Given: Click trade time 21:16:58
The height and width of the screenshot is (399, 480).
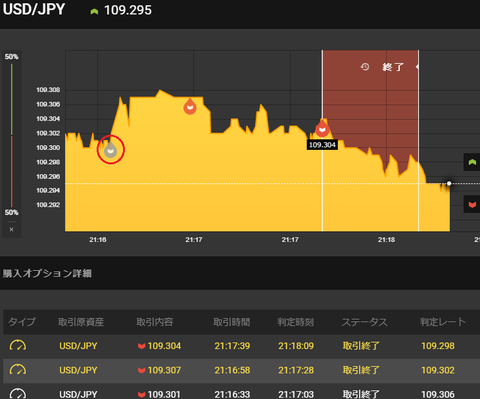Looking at the screenshot, I should point(232,370).
